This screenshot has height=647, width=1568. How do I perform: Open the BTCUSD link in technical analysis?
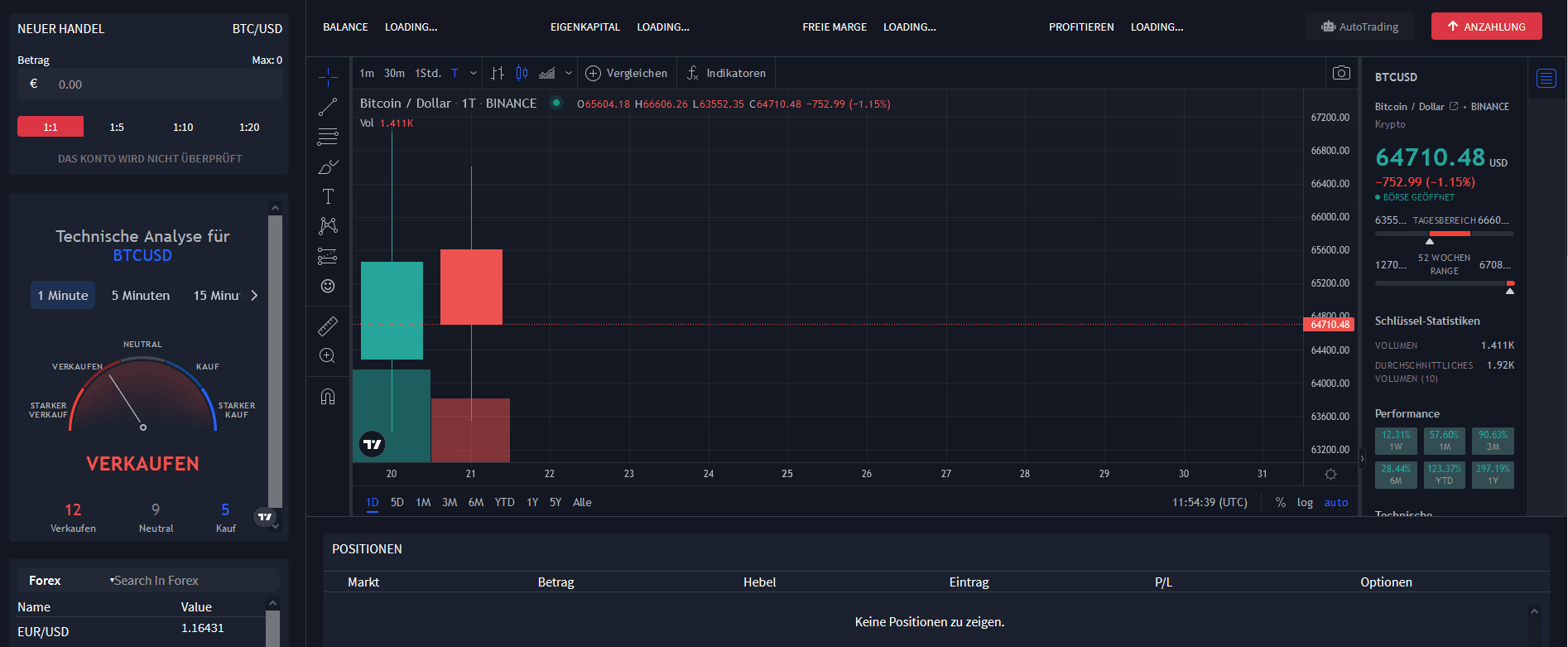point(142,255)
